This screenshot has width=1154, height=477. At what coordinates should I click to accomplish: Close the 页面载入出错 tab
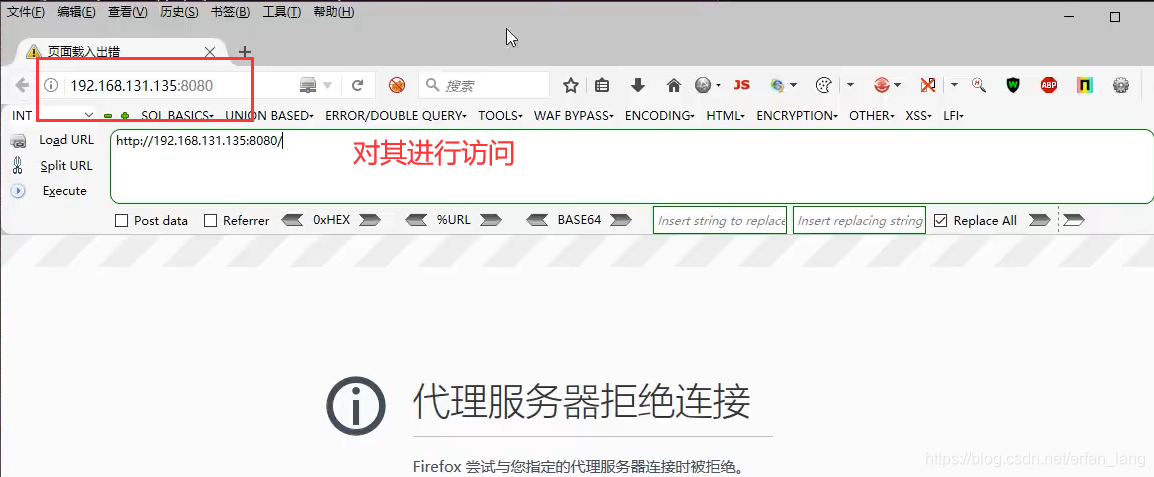click(x=210, y=52)
